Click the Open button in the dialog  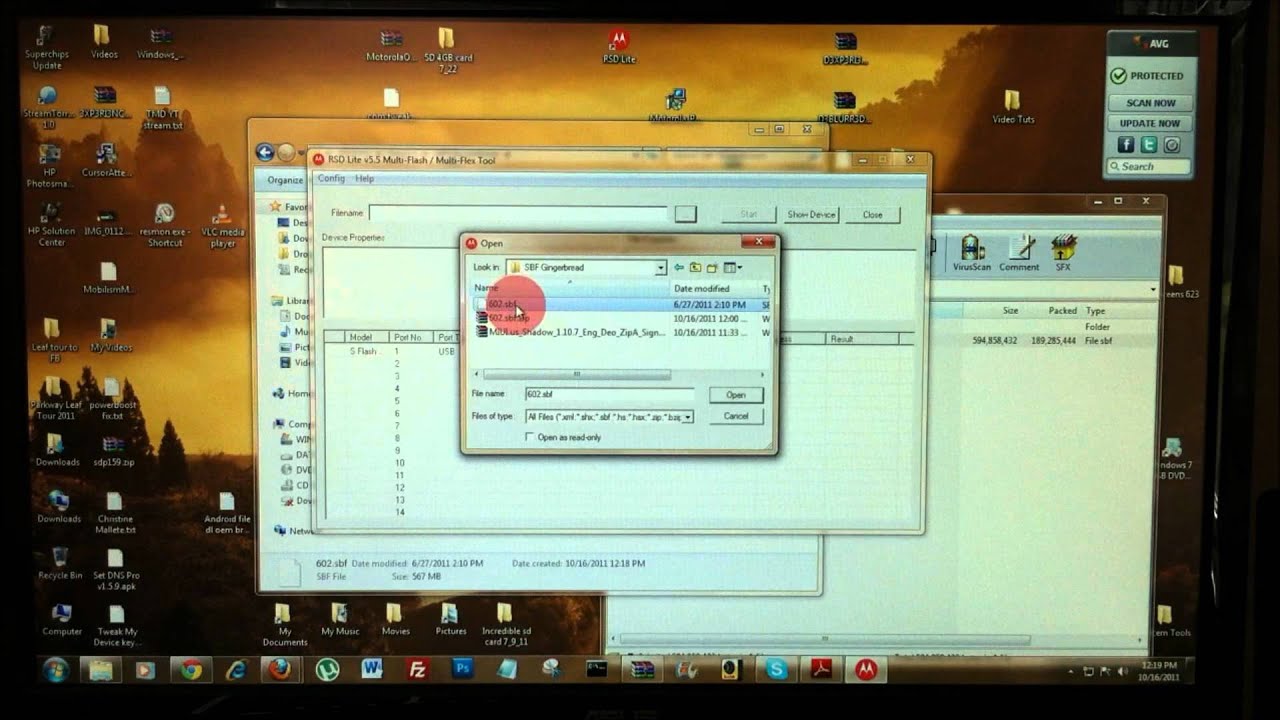736,395
